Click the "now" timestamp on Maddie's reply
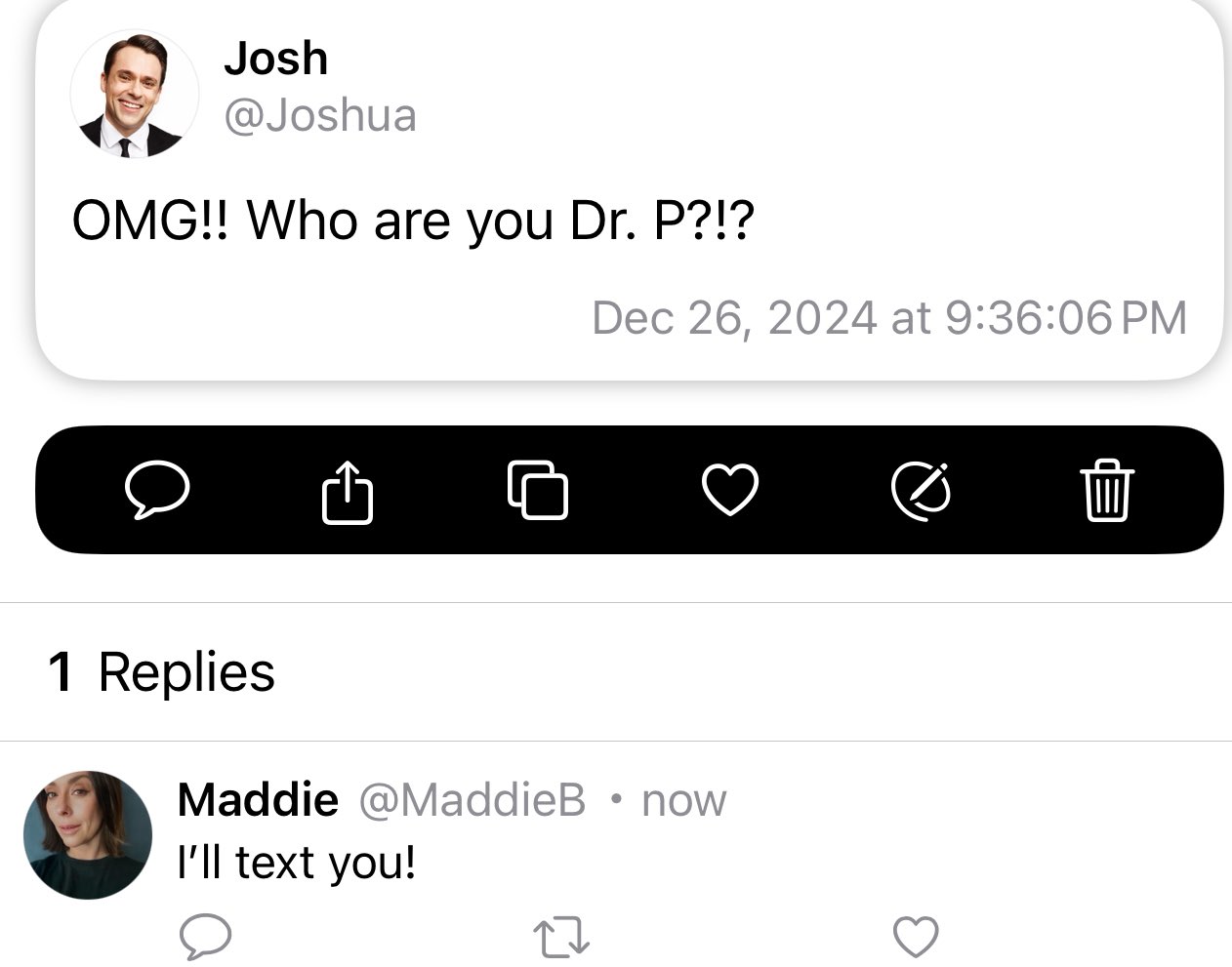This screenshot has width=1232, height=967. [x=683, y=801]
